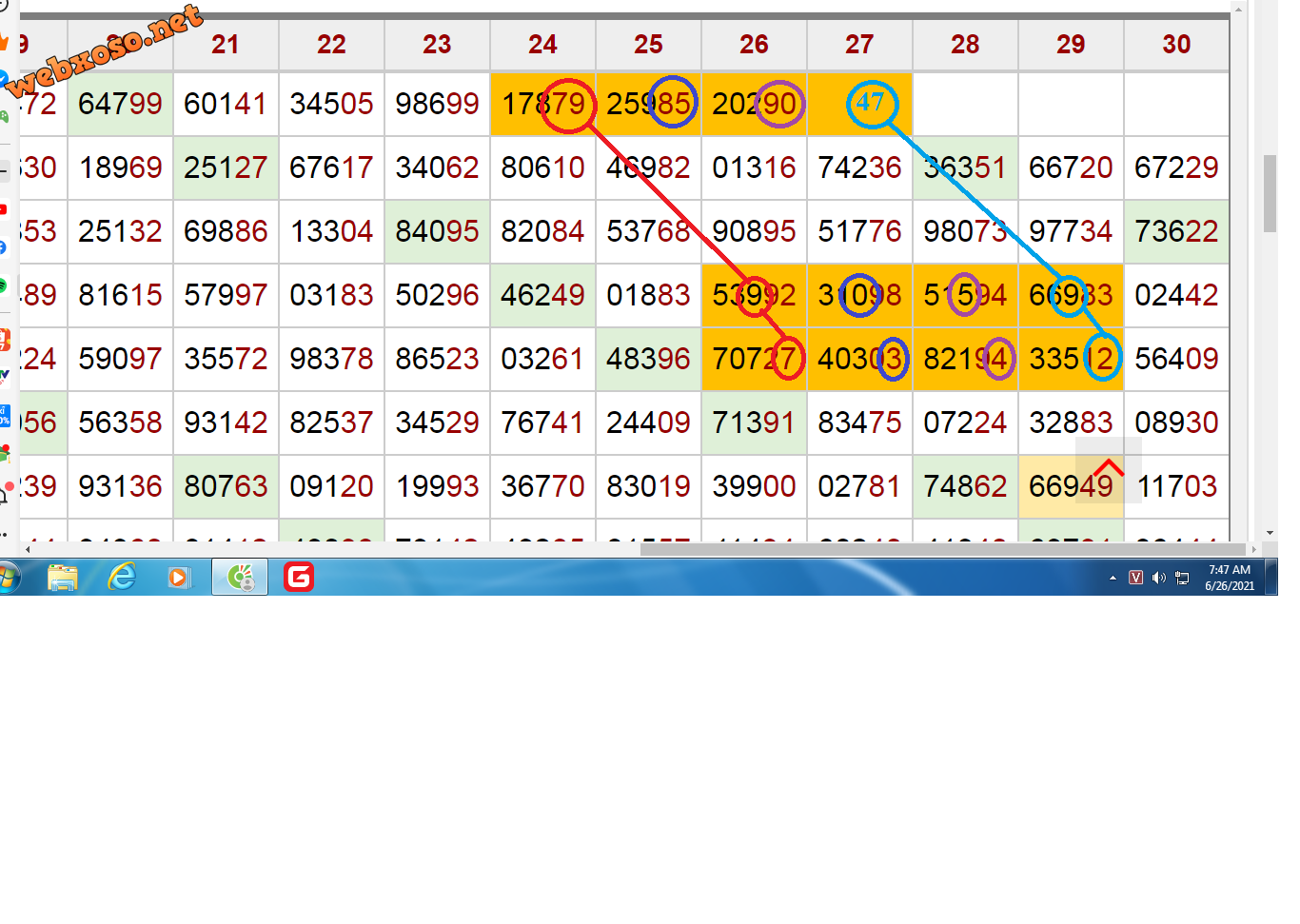Screen dimensions: 1300x924
Task: Click the cell with number 60141
Action: point(226,104)
